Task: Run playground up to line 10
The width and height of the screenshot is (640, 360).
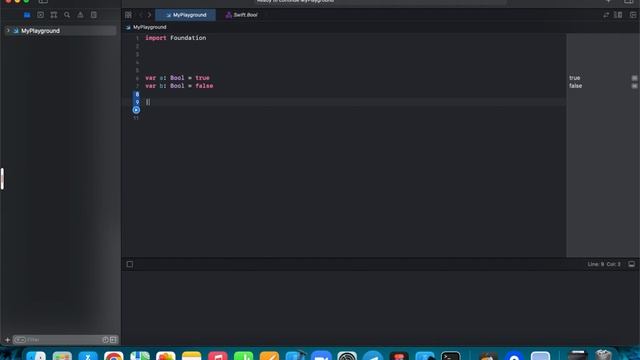Action: click(136, 110)
